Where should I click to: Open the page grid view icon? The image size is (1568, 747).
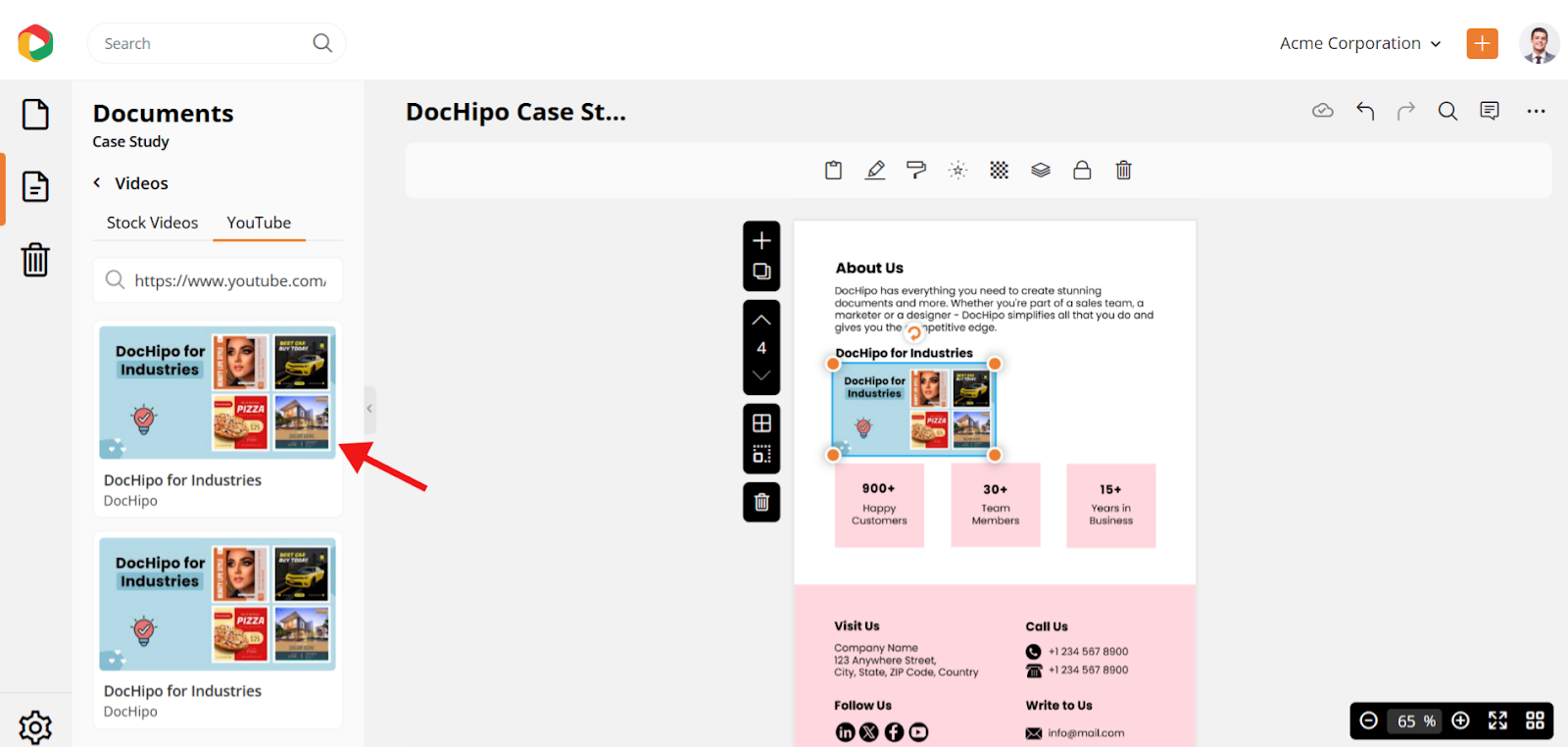tap(1535, 721)
